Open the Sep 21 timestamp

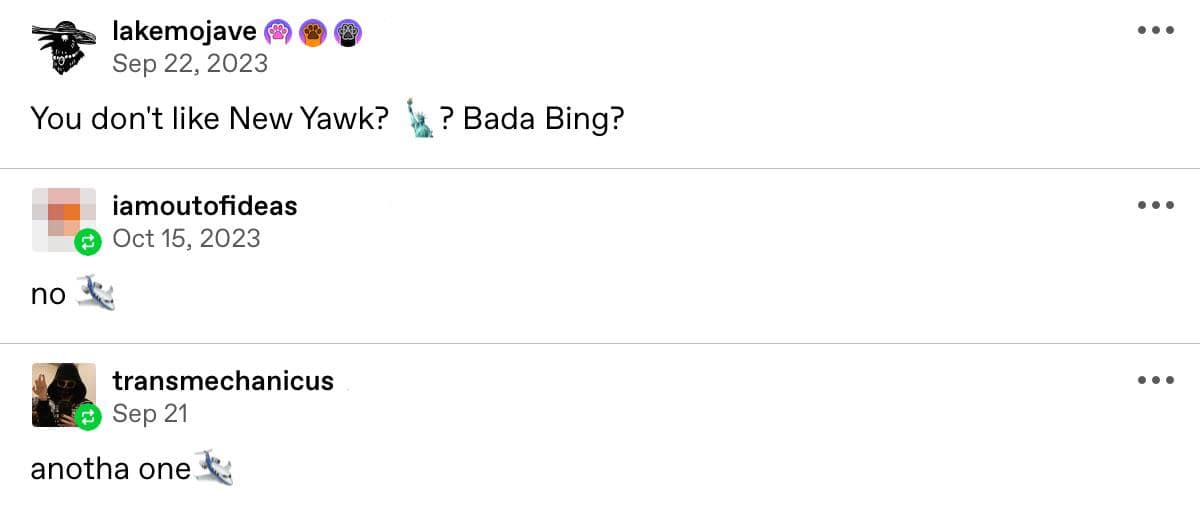[150, 413]
